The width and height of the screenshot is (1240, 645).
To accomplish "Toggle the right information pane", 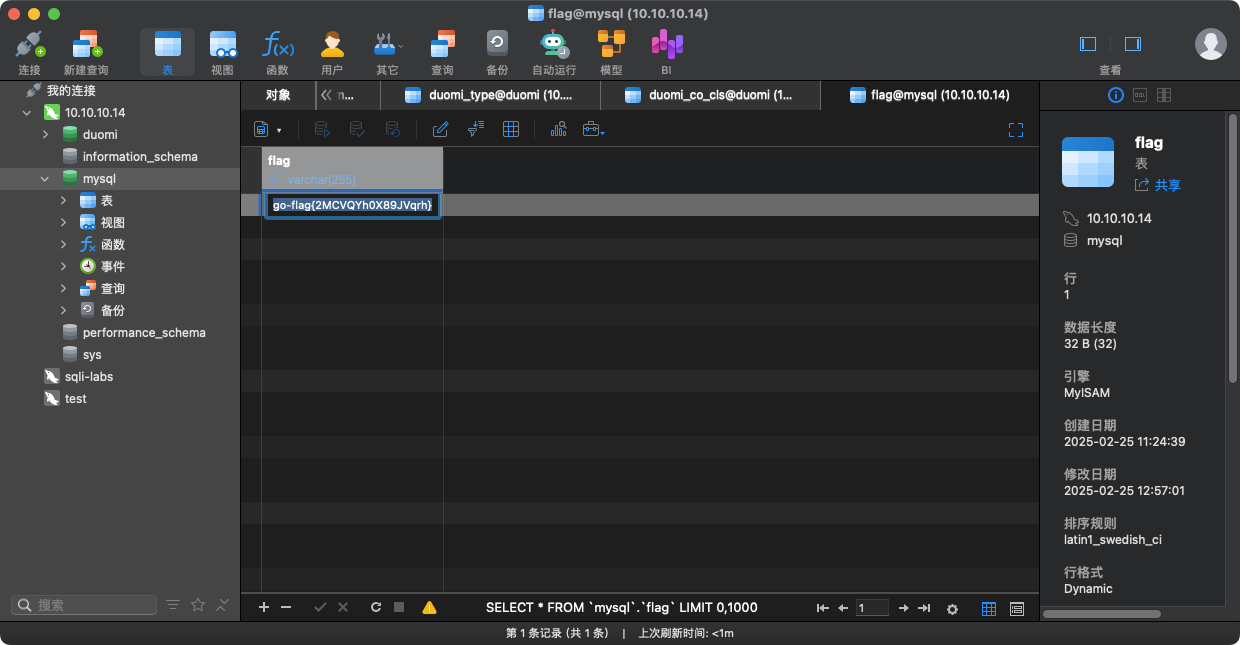I will point(1133,44).
